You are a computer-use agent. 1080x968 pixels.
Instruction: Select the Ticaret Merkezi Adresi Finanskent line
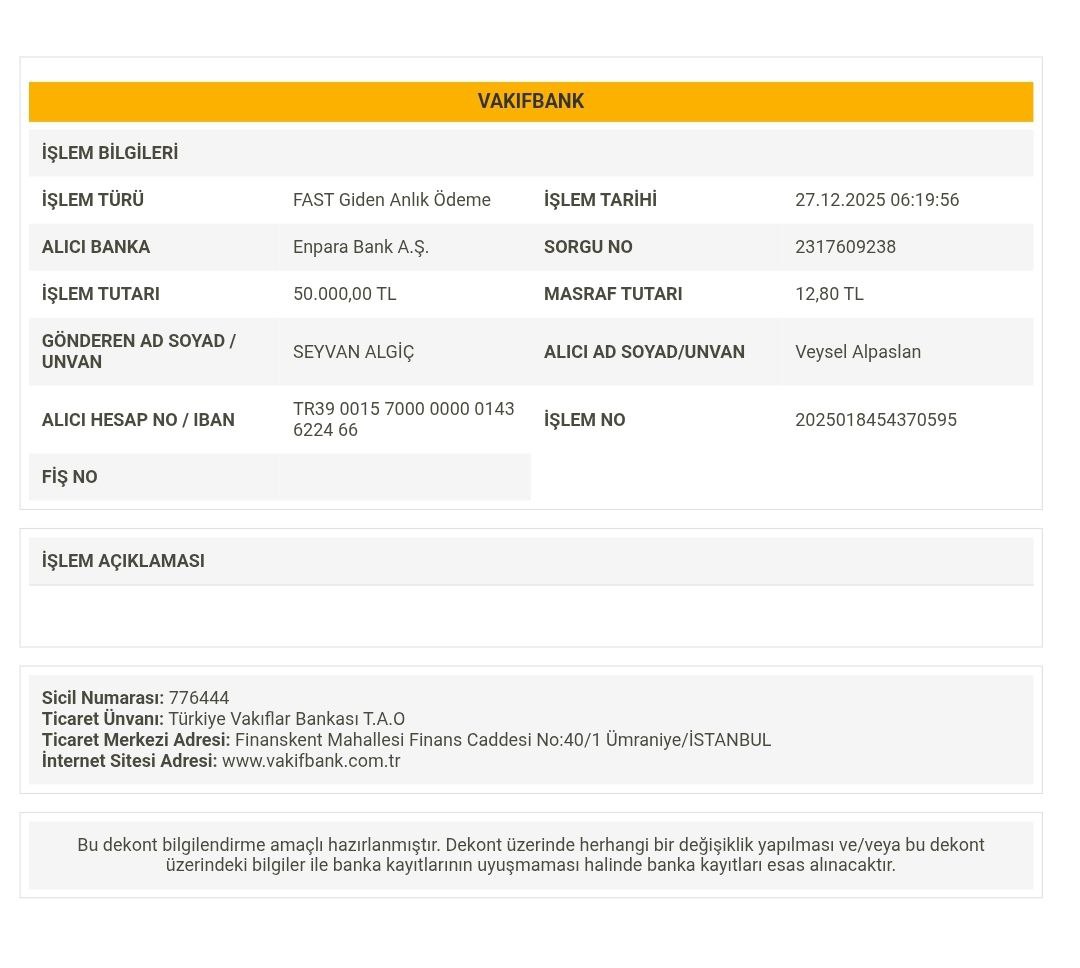(x=406, y=740)
